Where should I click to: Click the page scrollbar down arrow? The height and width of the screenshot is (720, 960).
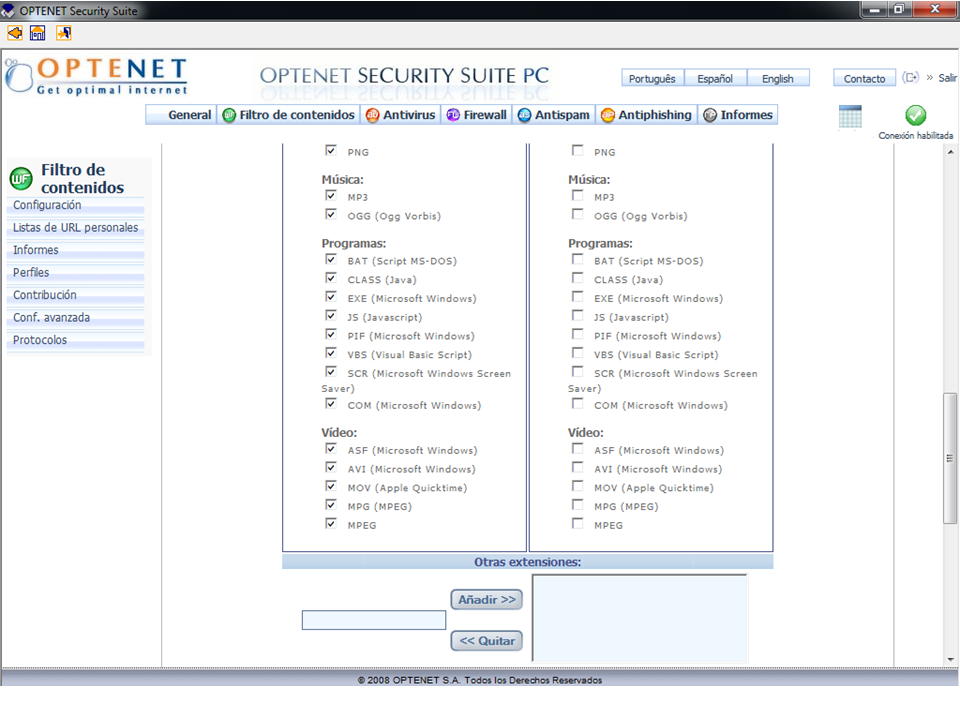click(950, 659)
